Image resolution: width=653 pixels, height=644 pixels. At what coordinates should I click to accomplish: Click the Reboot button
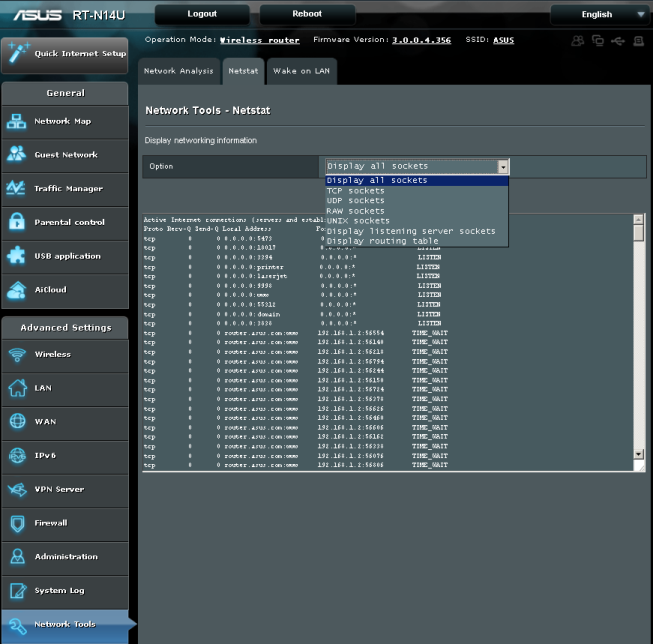(307, 14)
